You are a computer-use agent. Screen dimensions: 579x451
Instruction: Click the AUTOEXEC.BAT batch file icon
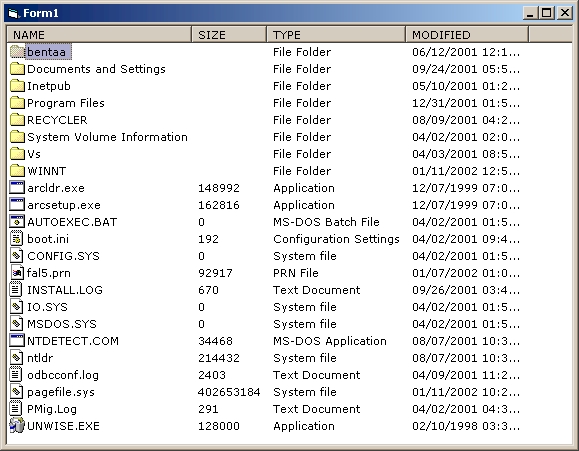coord(17,222)
